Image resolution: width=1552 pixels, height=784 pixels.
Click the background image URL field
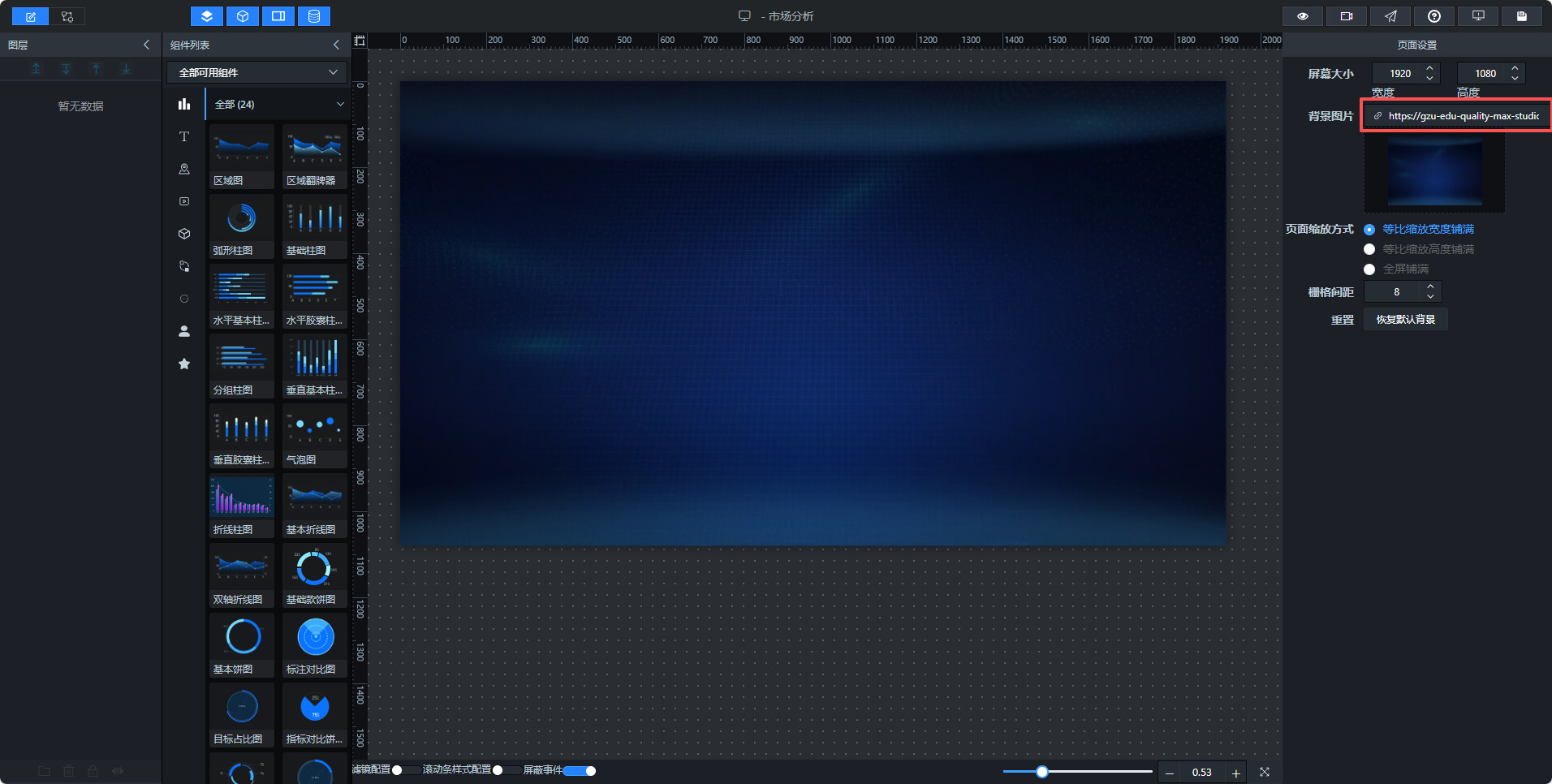tap(1457, 116)
